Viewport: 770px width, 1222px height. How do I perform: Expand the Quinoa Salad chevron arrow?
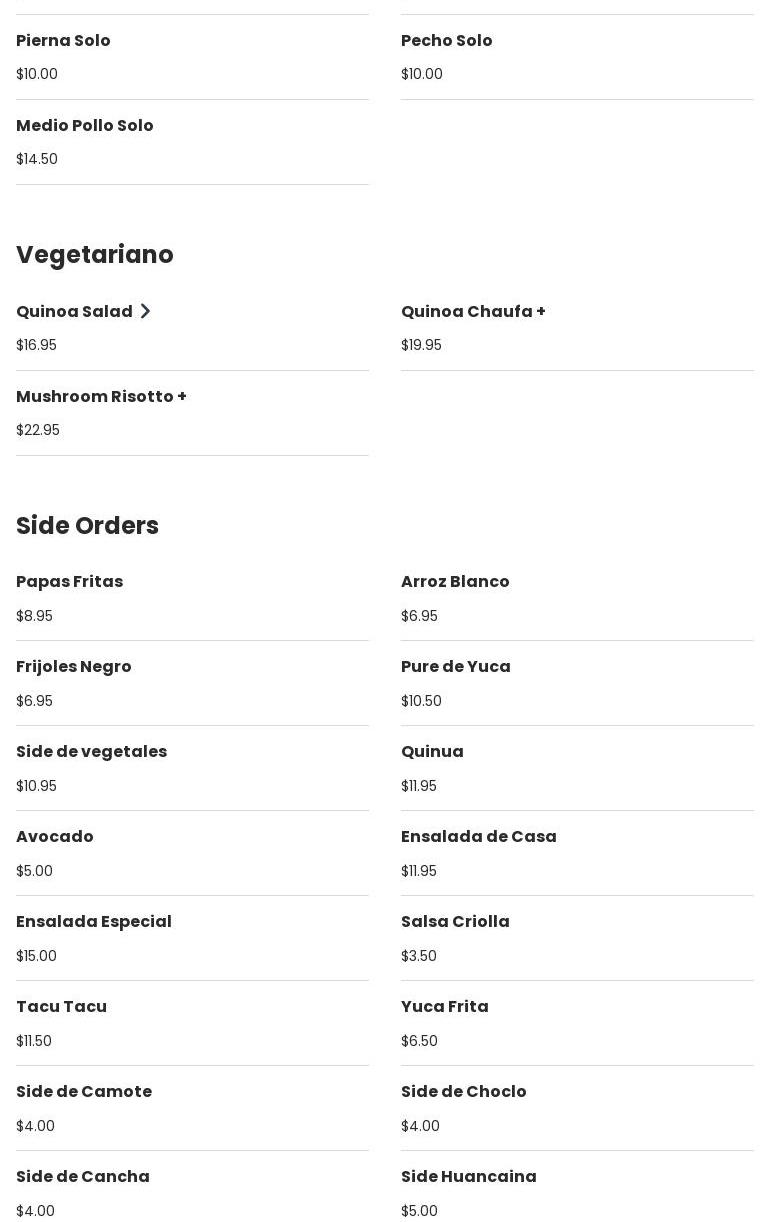point(145,312)
